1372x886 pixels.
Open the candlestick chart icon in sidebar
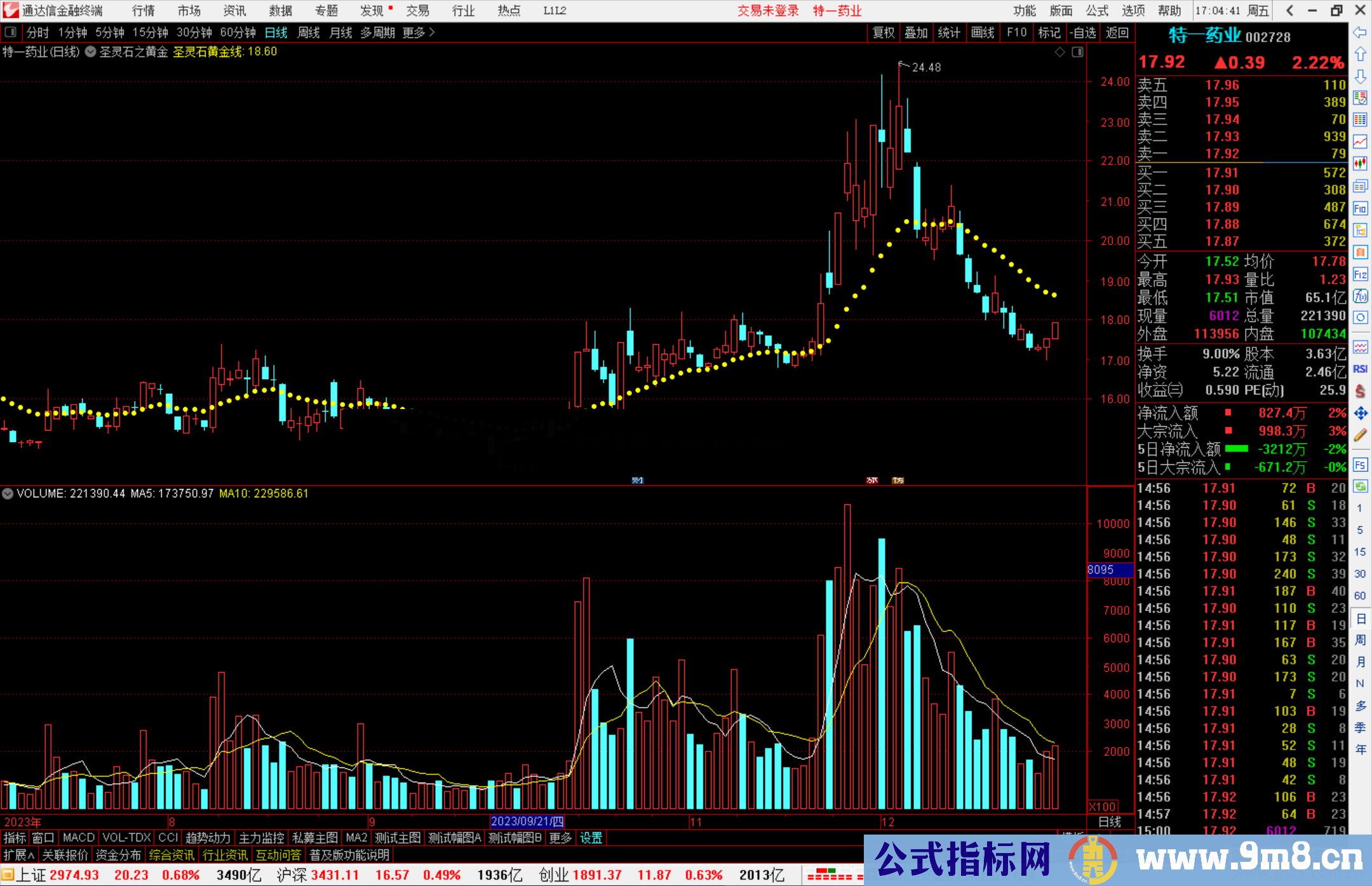click(1359, 163)
